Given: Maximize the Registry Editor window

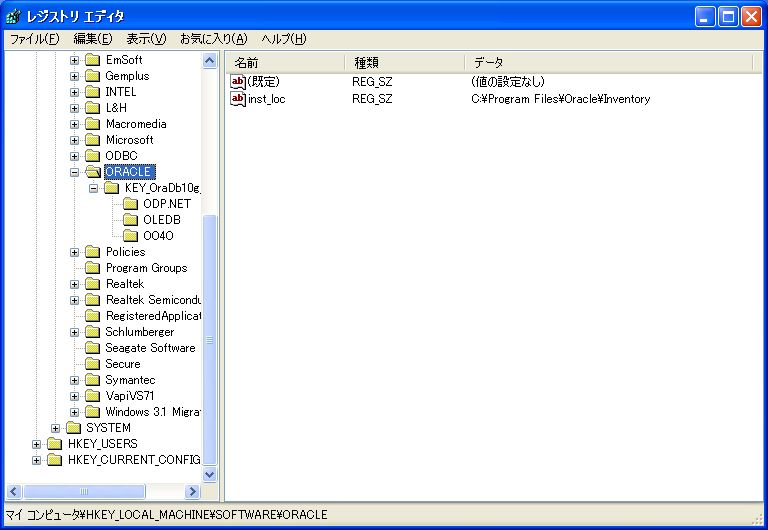Looking at the screenshot, I should pos(728,17).
